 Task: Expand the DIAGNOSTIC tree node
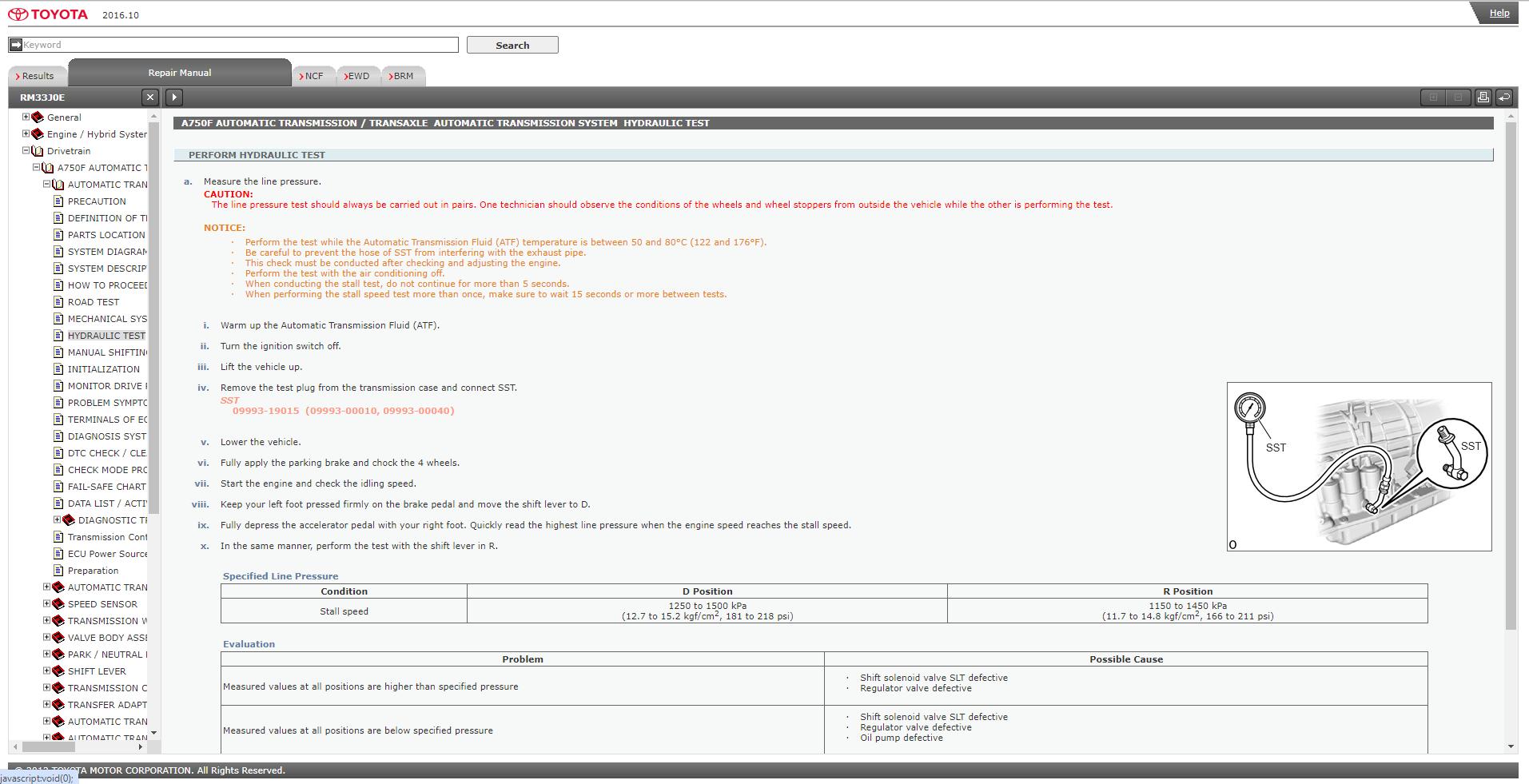[x=57, y=519]
